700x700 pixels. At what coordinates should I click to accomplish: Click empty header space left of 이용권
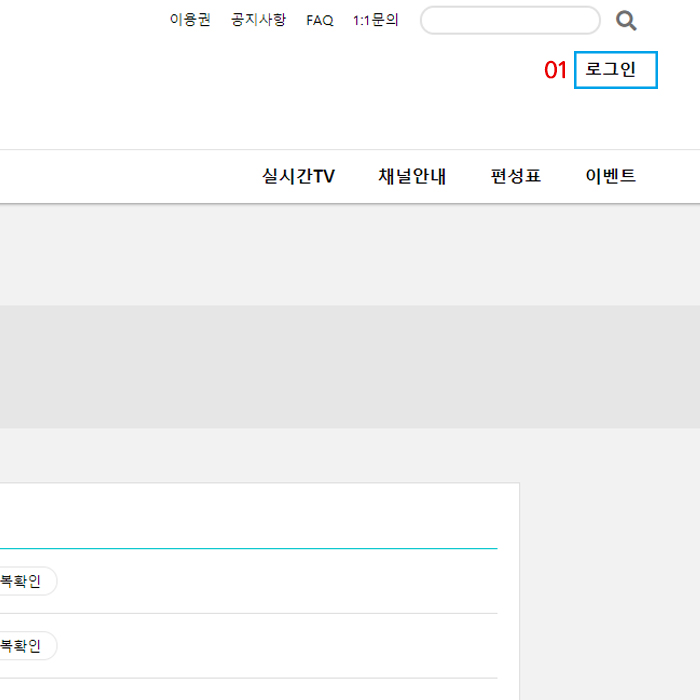80,20
